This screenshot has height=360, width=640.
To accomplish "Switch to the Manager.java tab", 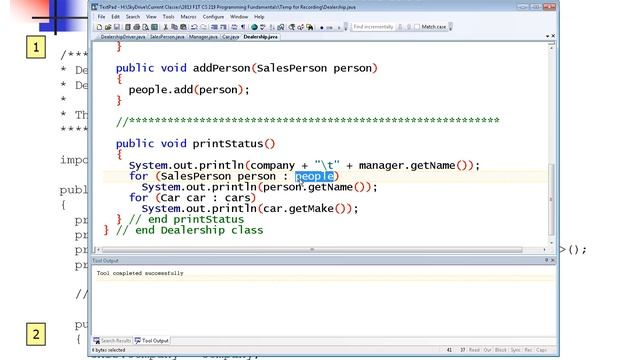I will click(203, 37).
